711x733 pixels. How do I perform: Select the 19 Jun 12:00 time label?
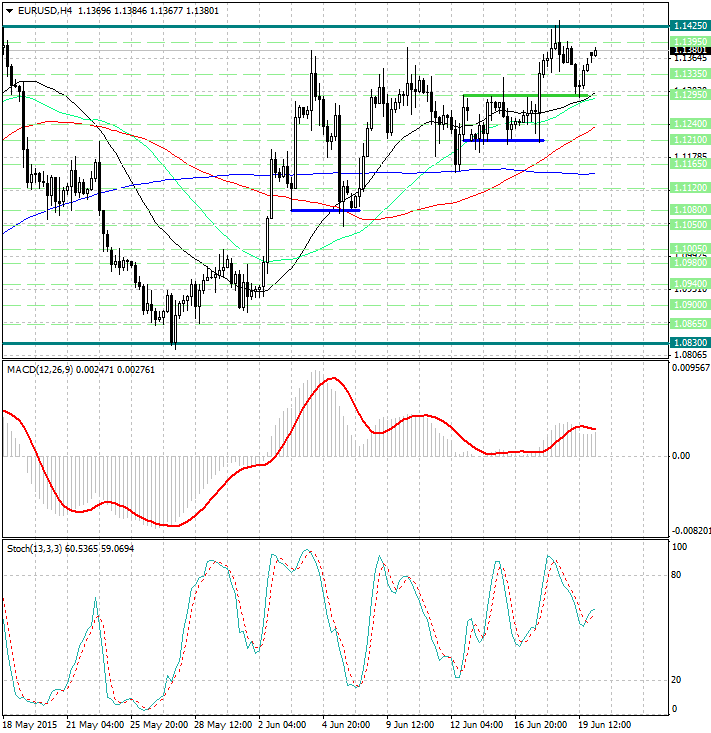click(607, 723)
